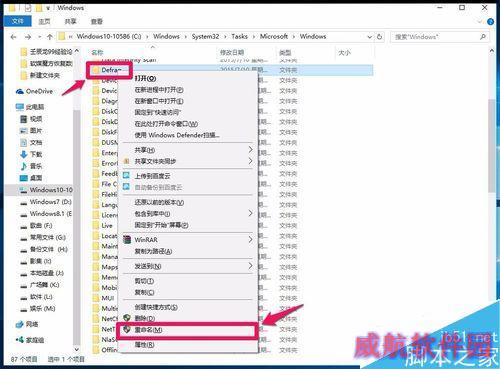Open the 文档 folder icon
500x369 pixels.
(x=24, y=143)
